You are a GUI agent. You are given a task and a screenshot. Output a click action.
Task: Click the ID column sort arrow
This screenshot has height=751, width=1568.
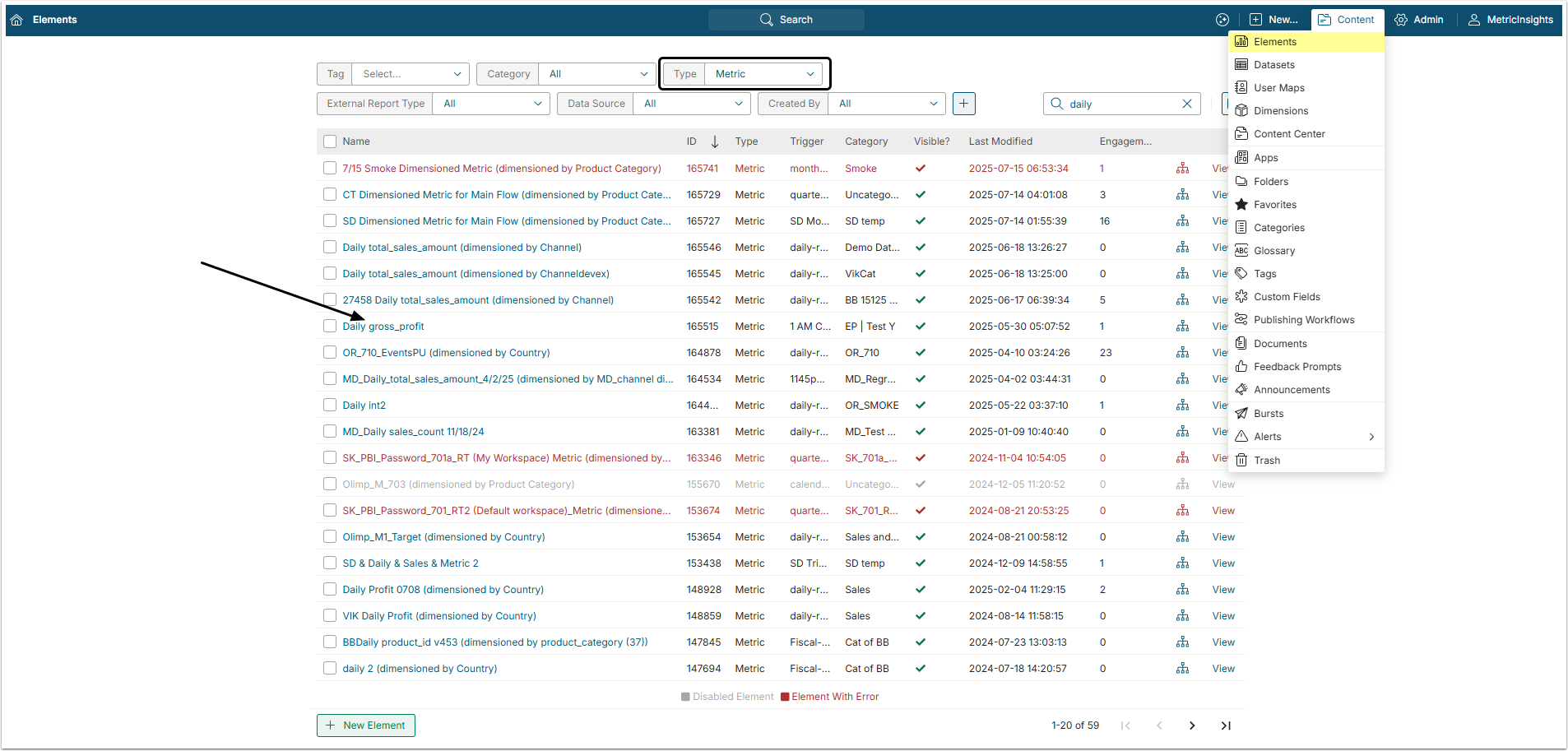(715, 141)
